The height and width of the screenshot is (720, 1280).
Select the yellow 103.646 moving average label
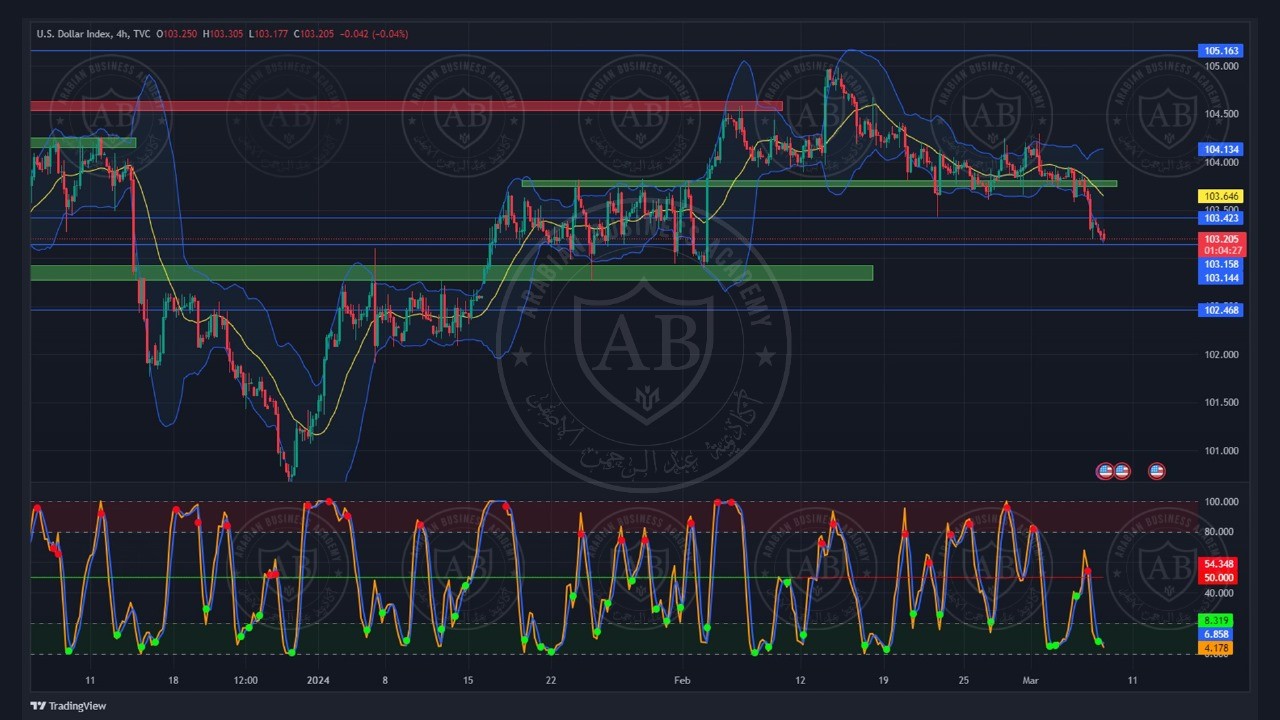pos(1221,197)
